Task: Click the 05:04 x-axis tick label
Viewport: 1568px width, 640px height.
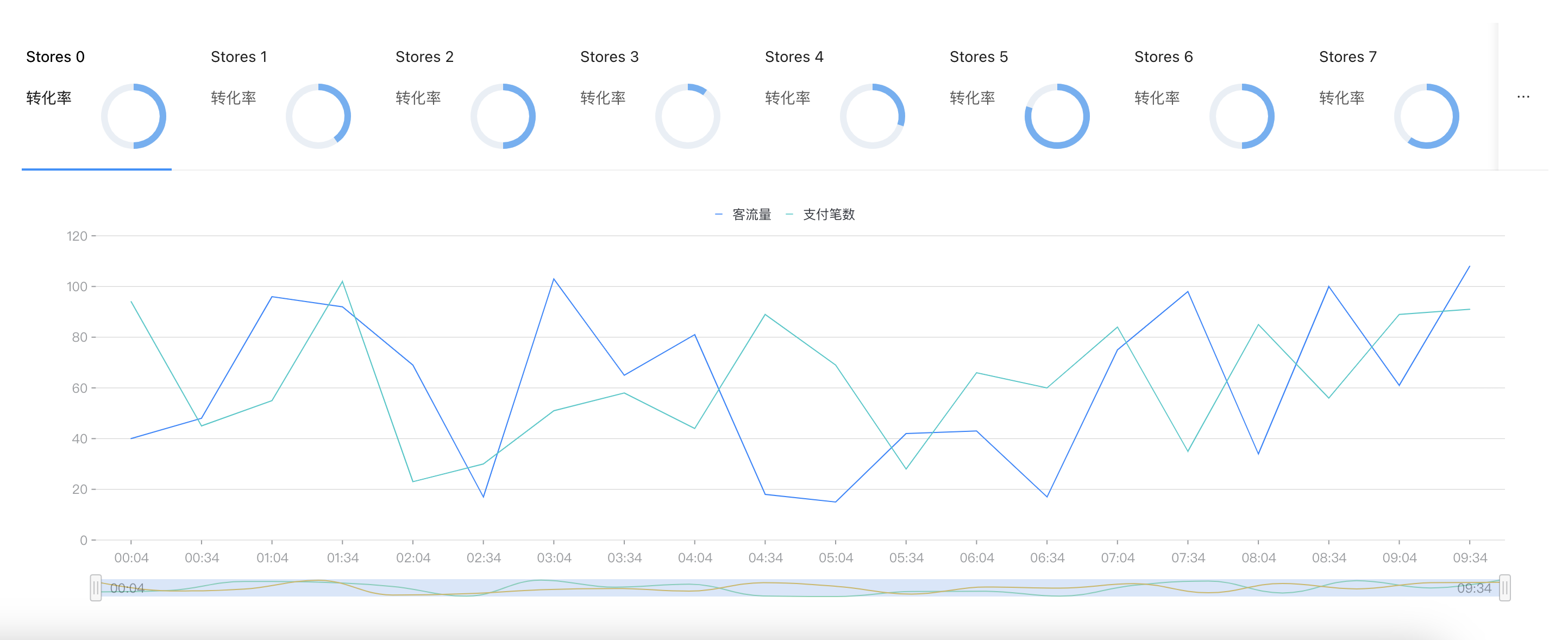Action: point(836,558)
